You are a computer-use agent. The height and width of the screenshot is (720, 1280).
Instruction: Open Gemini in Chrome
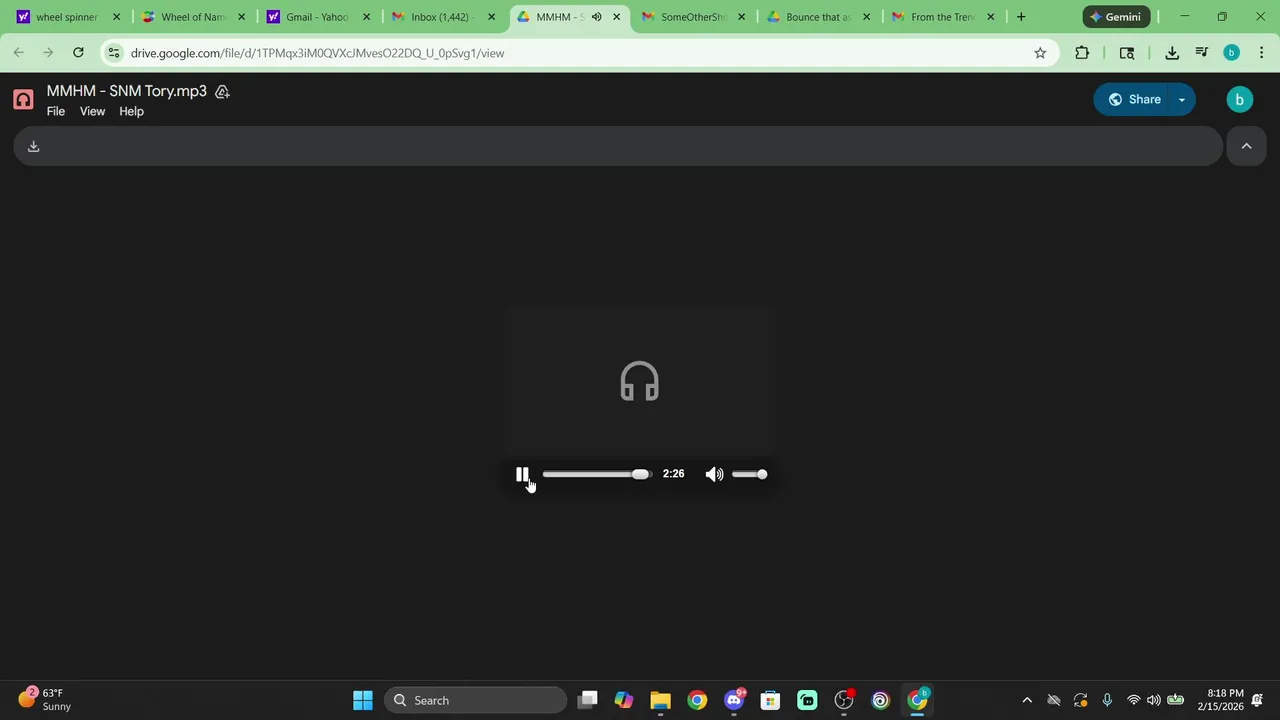[1115, 17]
